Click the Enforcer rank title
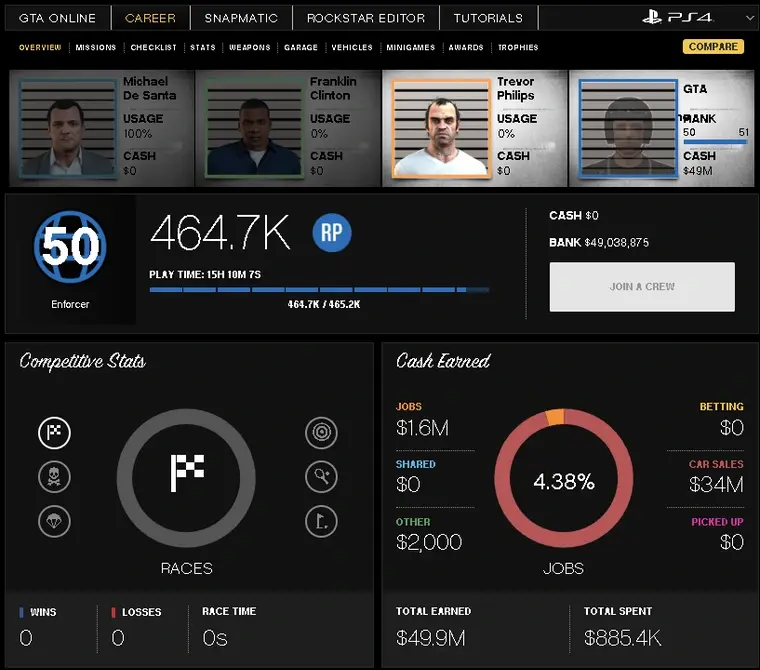The image size is (760, 670). coord(70,304)
